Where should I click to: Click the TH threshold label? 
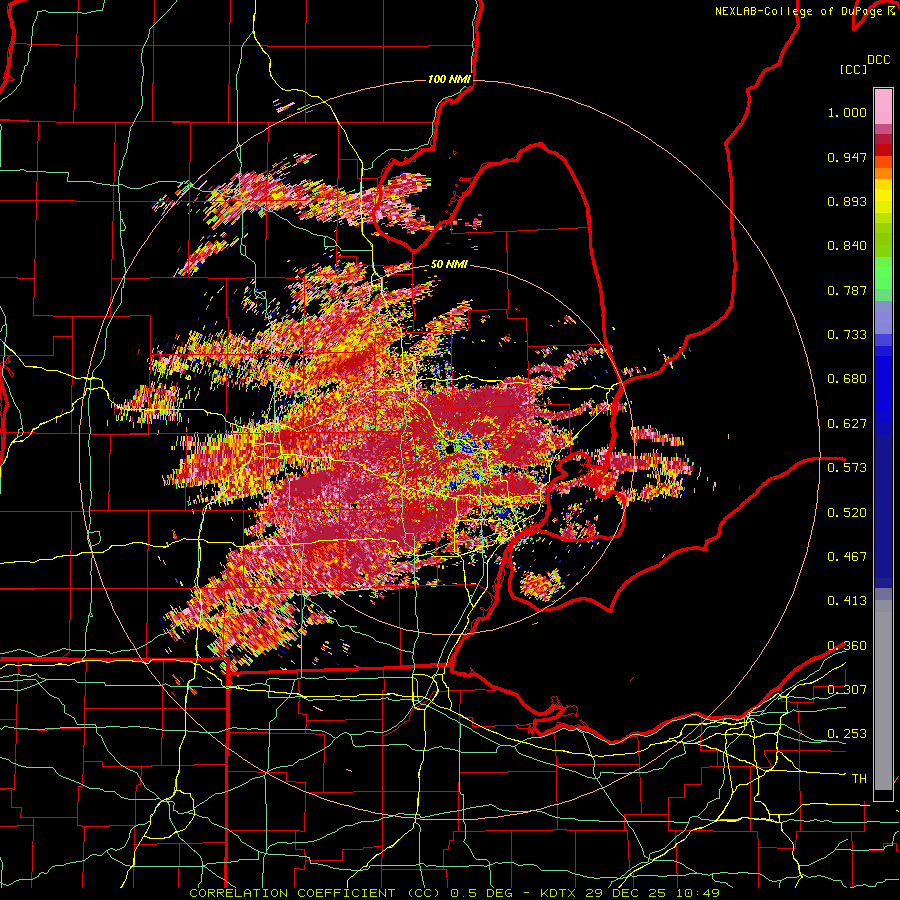point(859,779)
